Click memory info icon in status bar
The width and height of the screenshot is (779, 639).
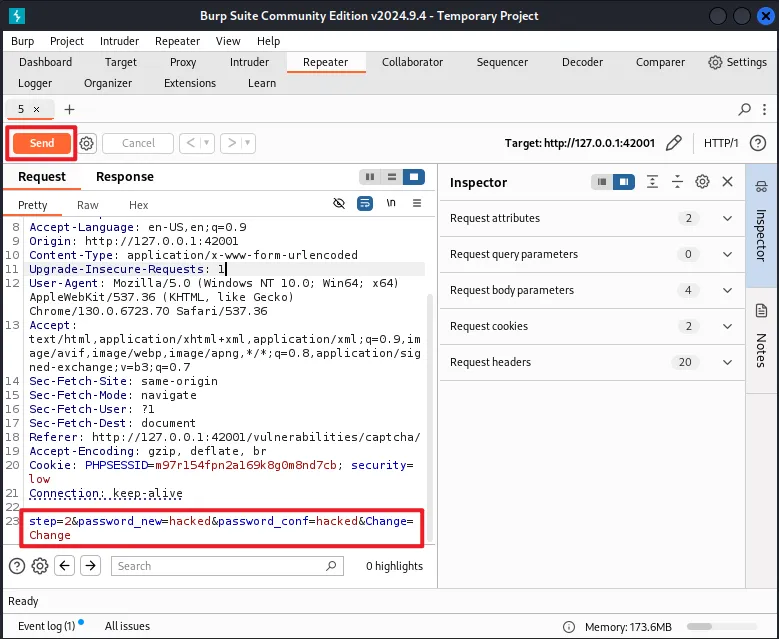click(569, 627)
